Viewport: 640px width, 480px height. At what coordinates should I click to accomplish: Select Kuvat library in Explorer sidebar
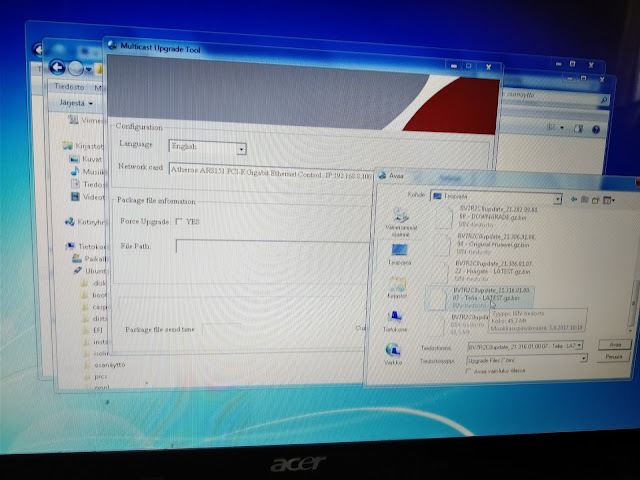tap(86, 159)
